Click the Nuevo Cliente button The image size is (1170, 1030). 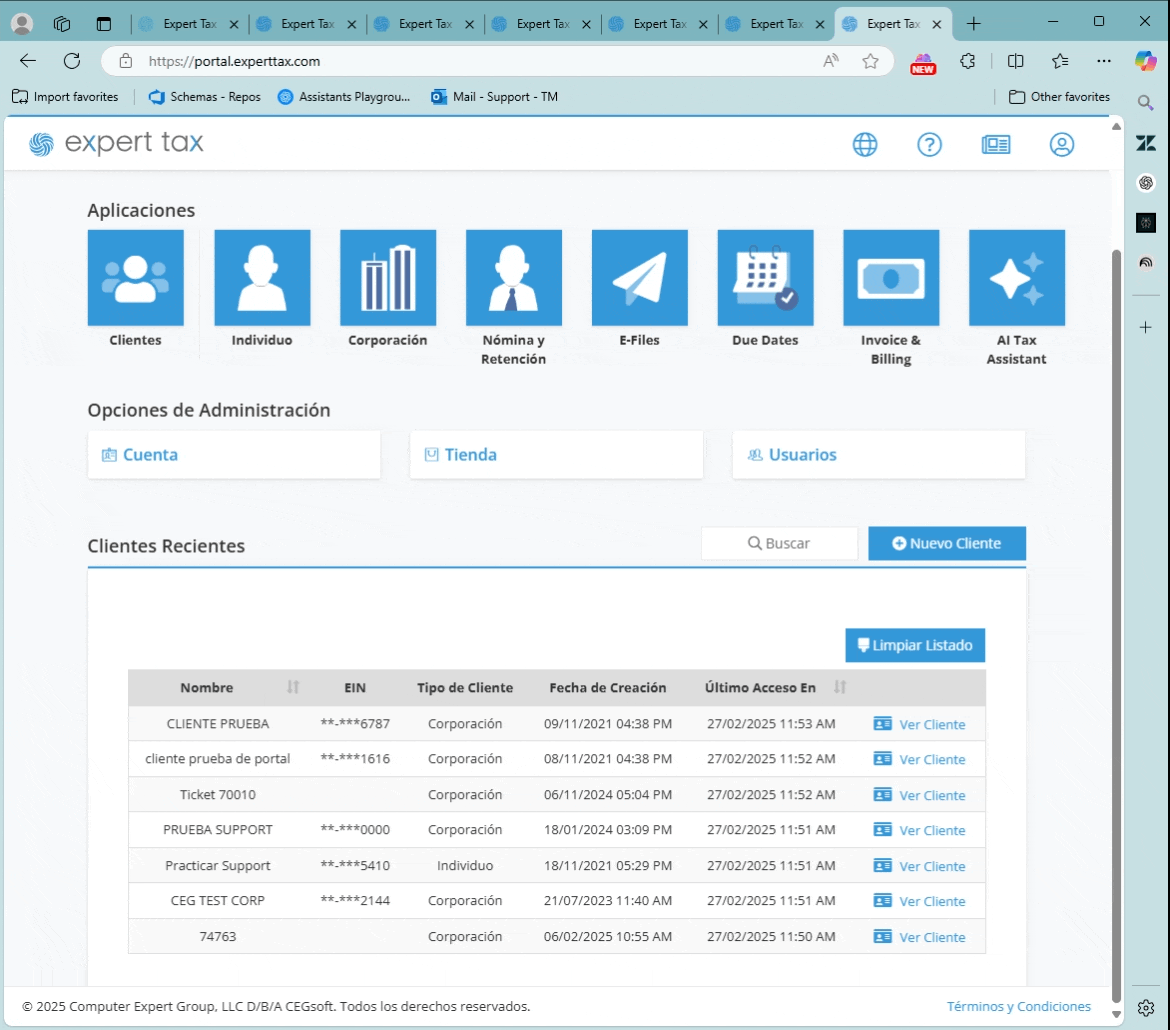pos(947,543)
